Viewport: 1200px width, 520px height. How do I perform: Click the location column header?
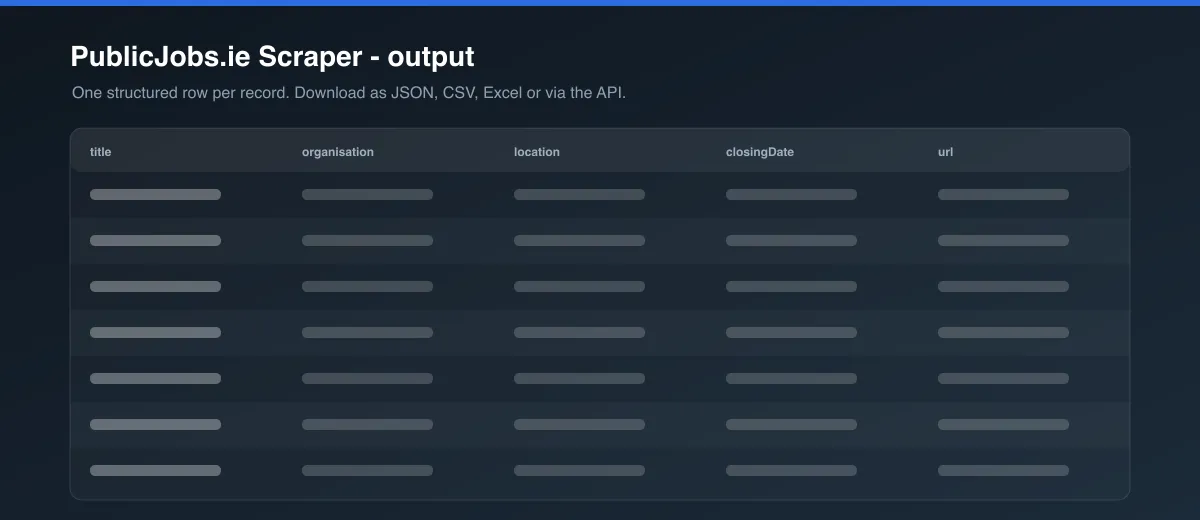pos(537,152)
